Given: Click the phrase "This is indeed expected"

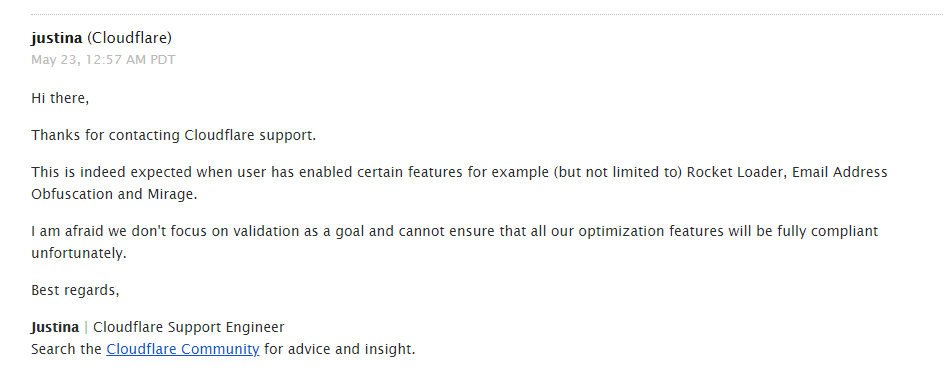Looking at the screenshot, I should click(x=111, y=172).
